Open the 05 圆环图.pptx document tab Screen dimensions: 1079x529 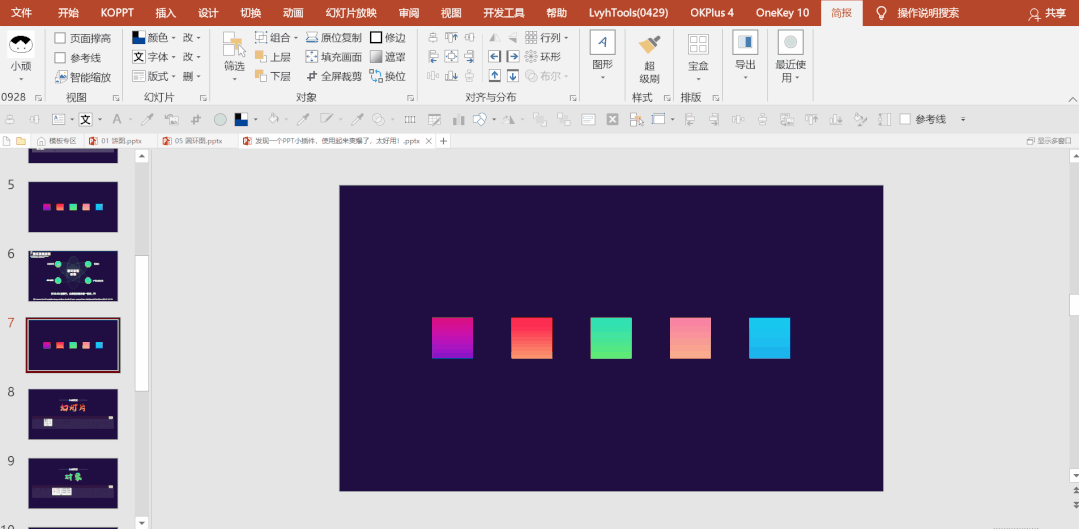coord(193,141)
